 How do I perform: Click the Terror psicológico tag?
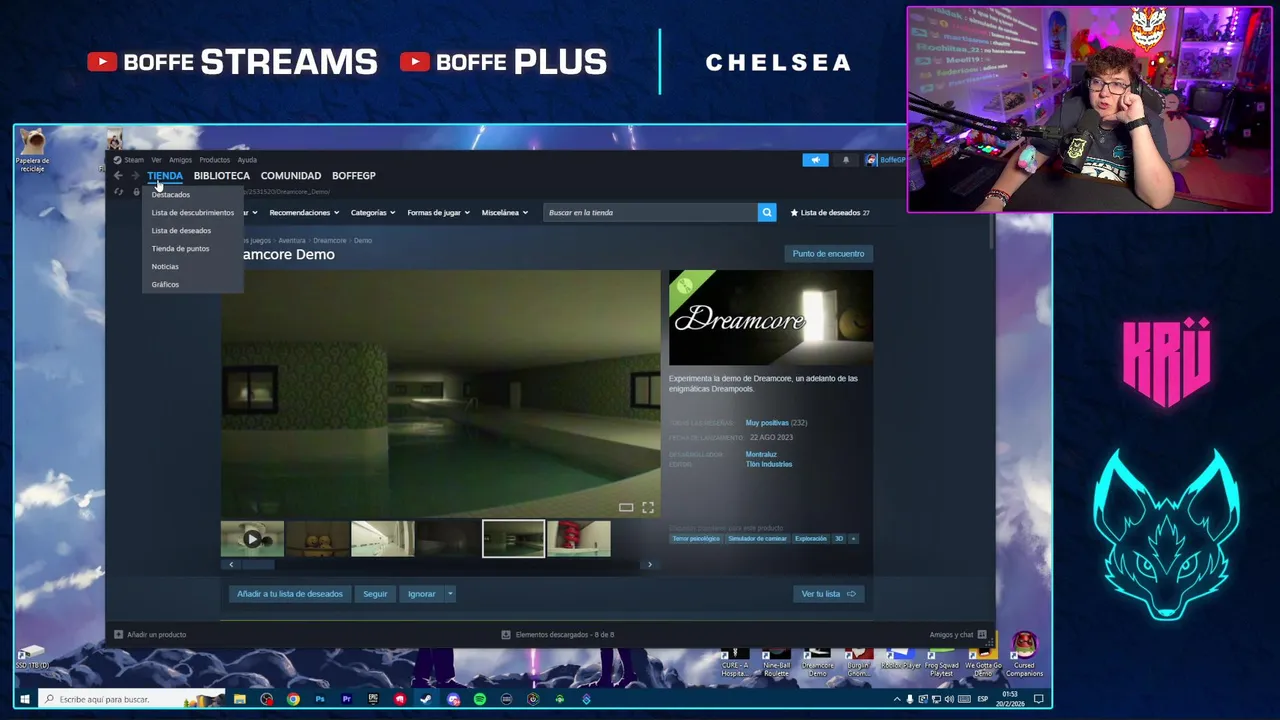click(696, 539)
